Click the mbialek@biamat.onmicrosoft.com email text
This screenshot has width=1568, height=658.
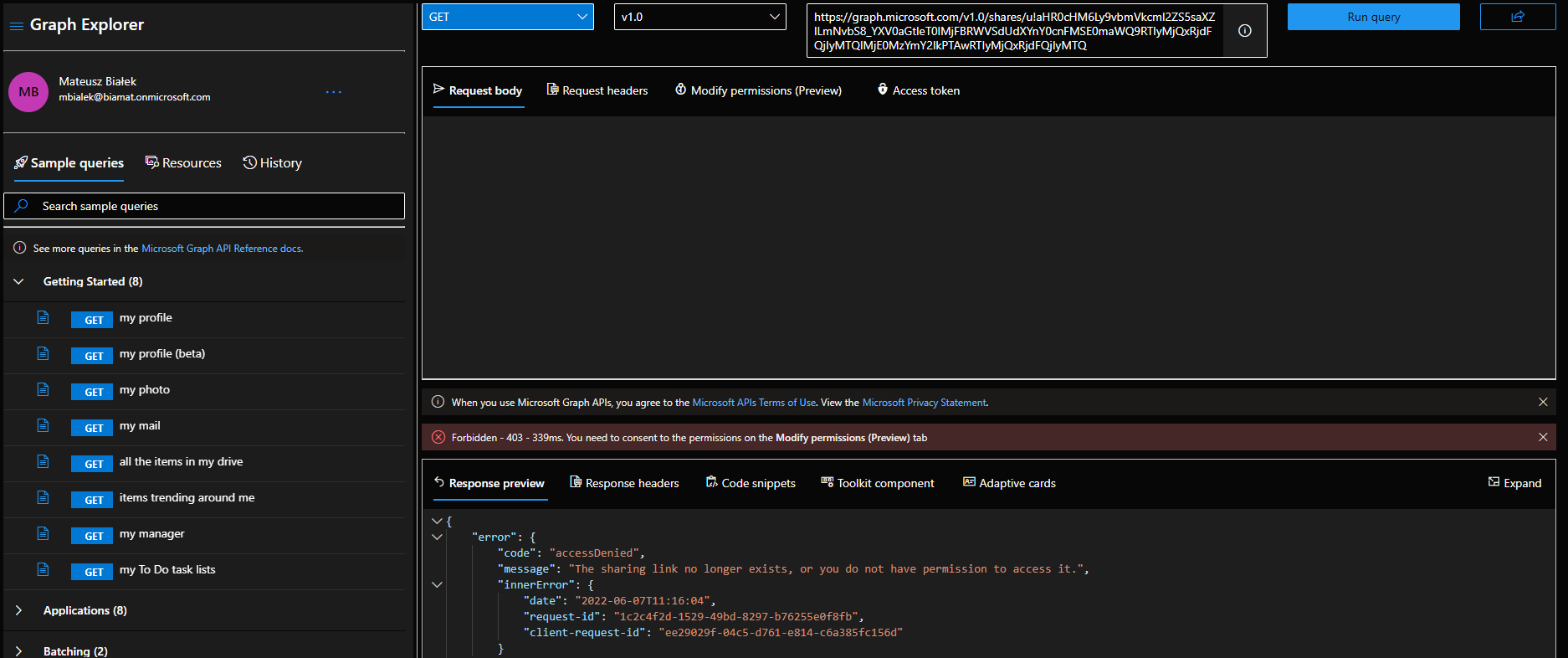pyautogui.click(x=135, y=97)
